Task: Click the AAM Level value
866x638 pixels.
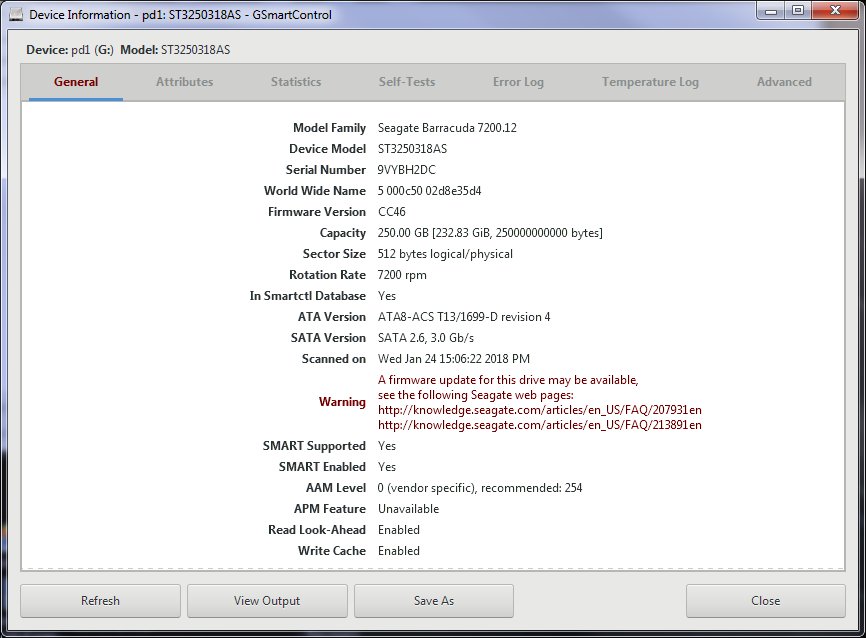Action: (480, 488)
